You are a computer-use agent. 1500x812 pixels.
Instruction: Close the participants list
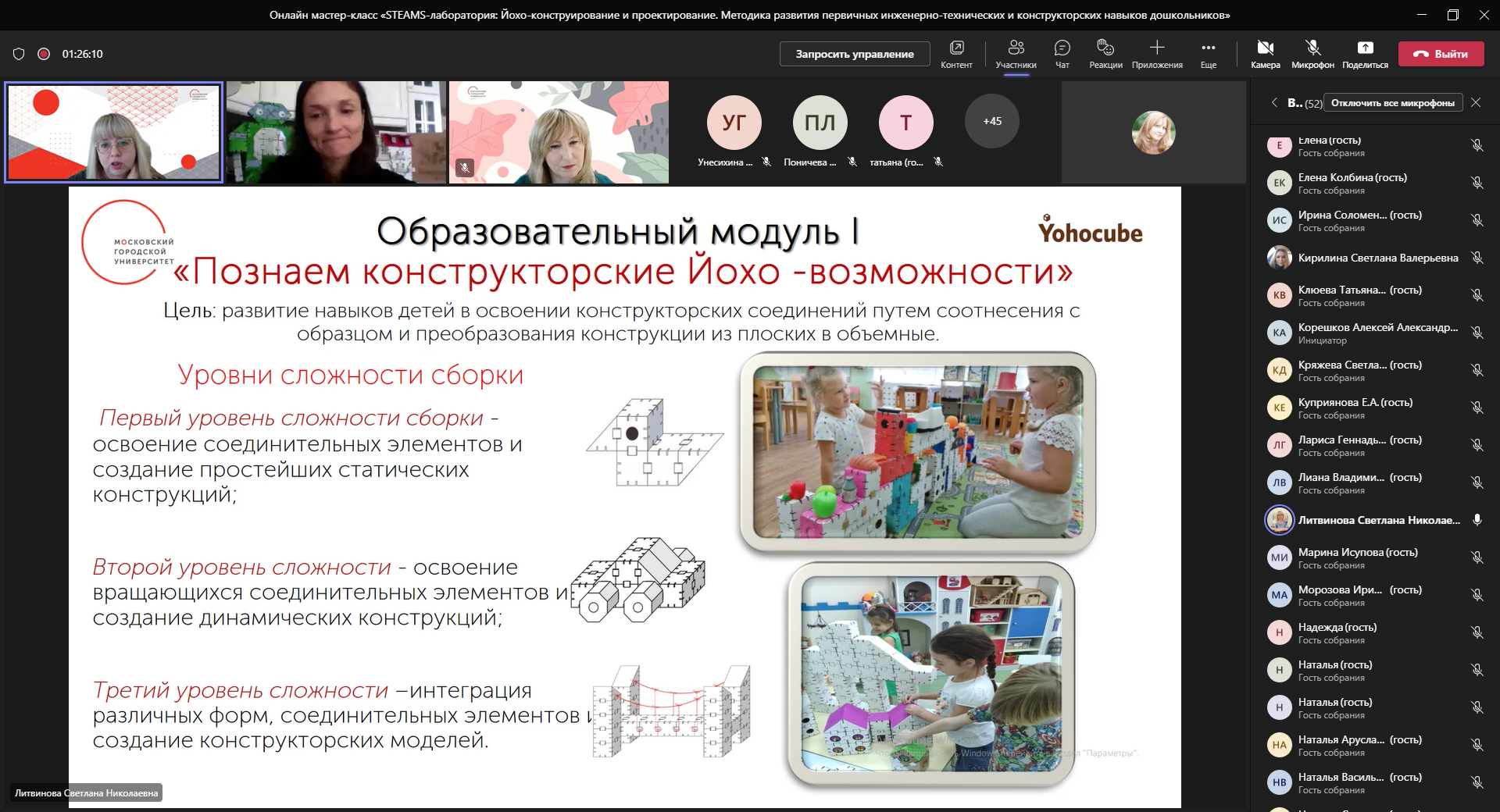point(1477,102)
